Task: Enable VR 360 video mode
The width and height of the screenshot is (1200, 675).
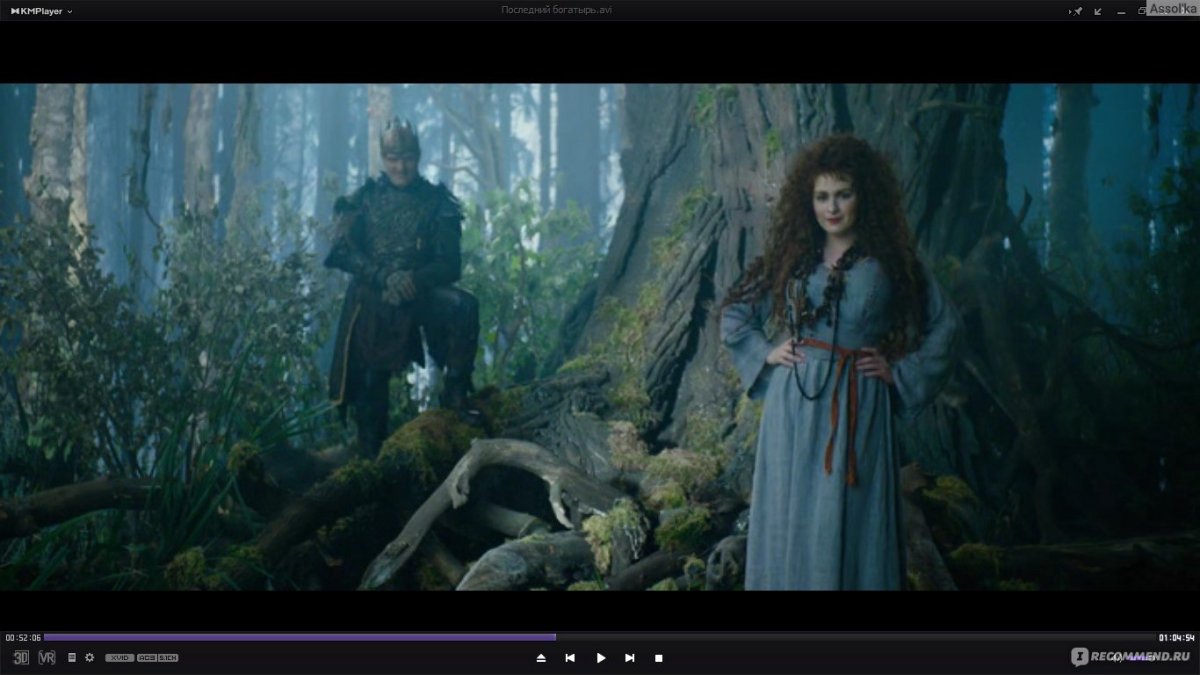Action: click(47, 657)
